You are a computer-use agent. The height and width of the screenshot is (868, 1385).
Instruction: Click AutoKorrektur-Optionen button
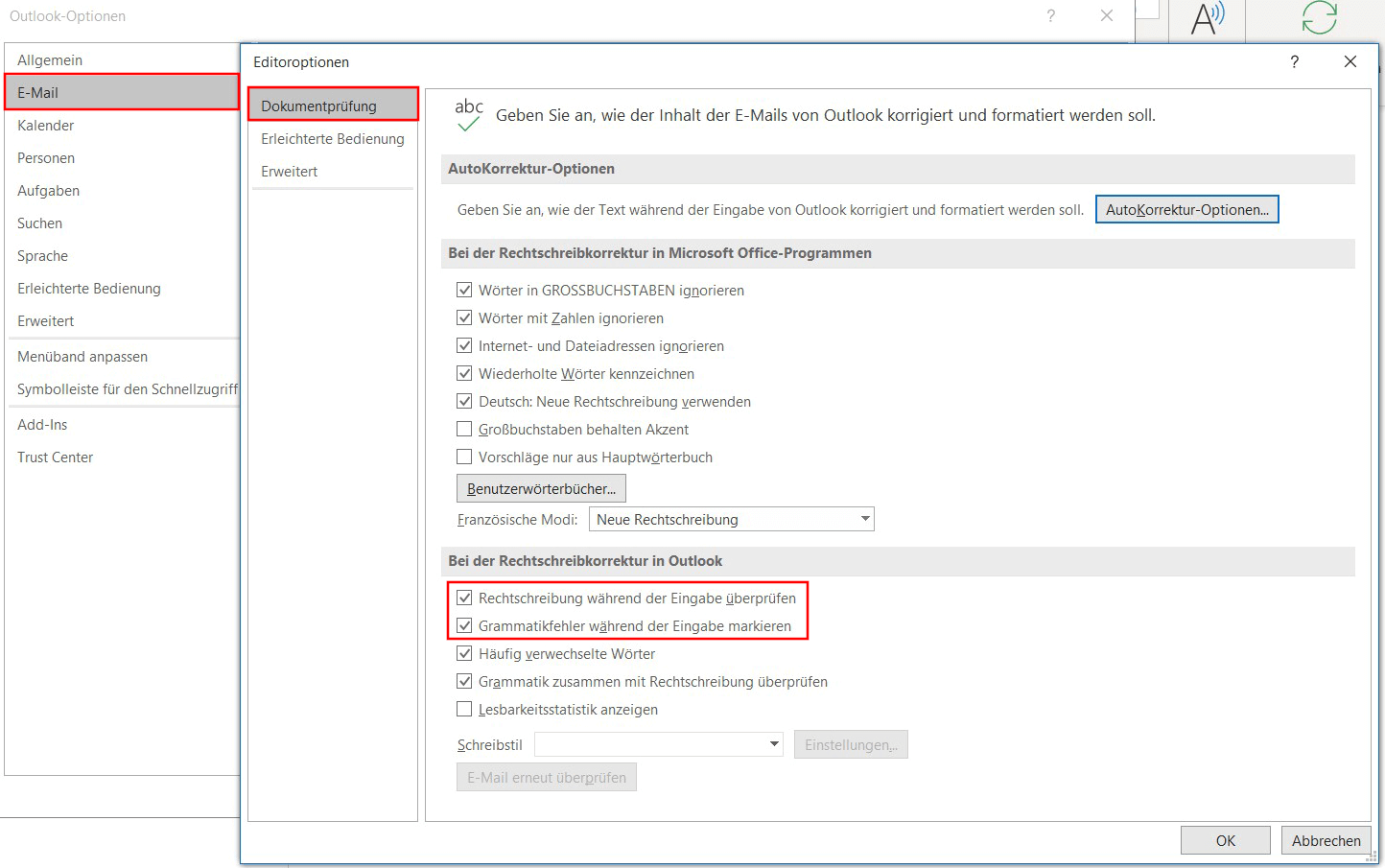(x=1187, y=209)
